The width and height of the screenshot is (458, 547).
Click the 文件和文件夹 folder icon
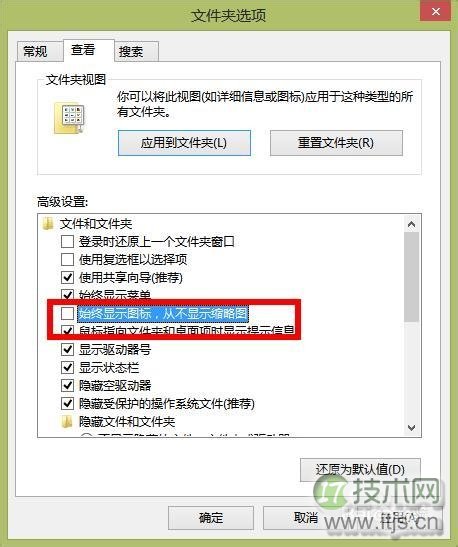coord(48,224)
